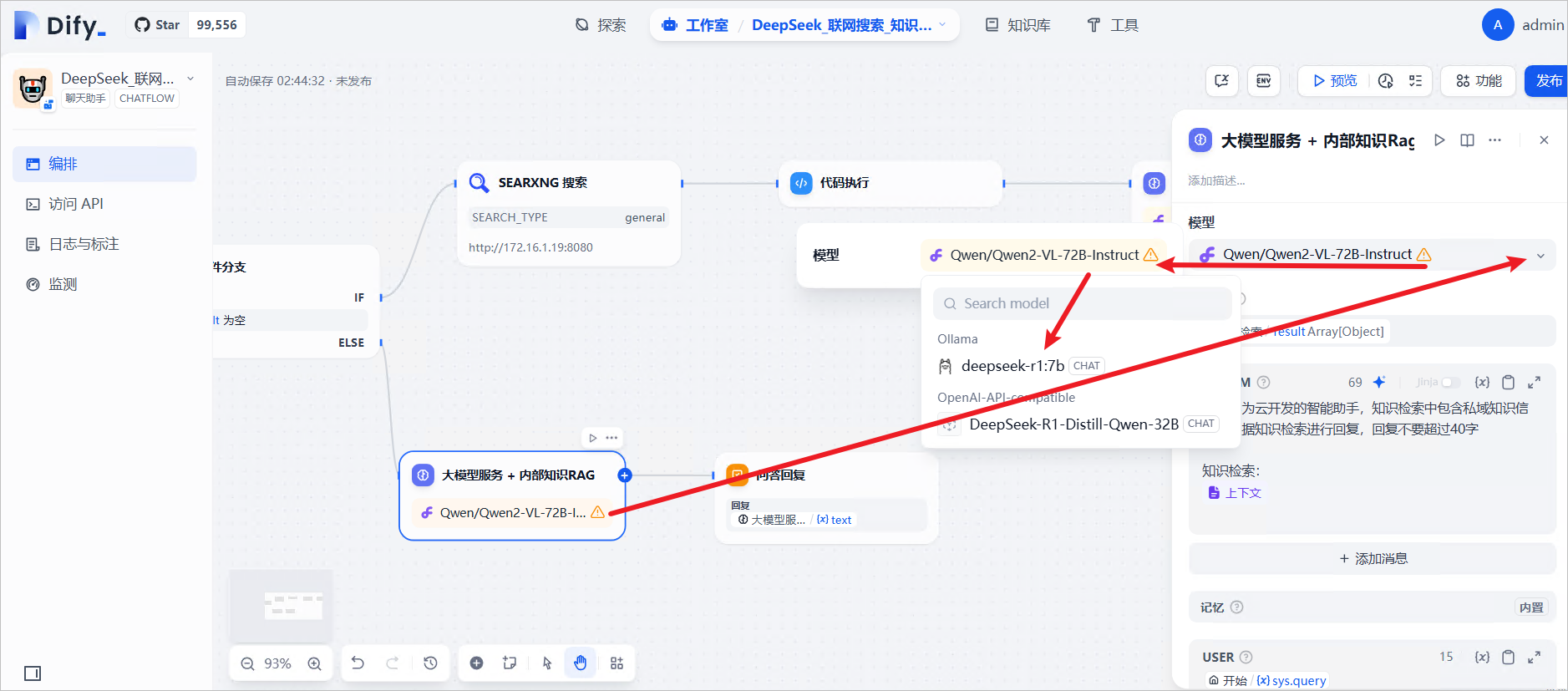Go to 知识库 tab

pyautogui.click(x=1018, y=25)
